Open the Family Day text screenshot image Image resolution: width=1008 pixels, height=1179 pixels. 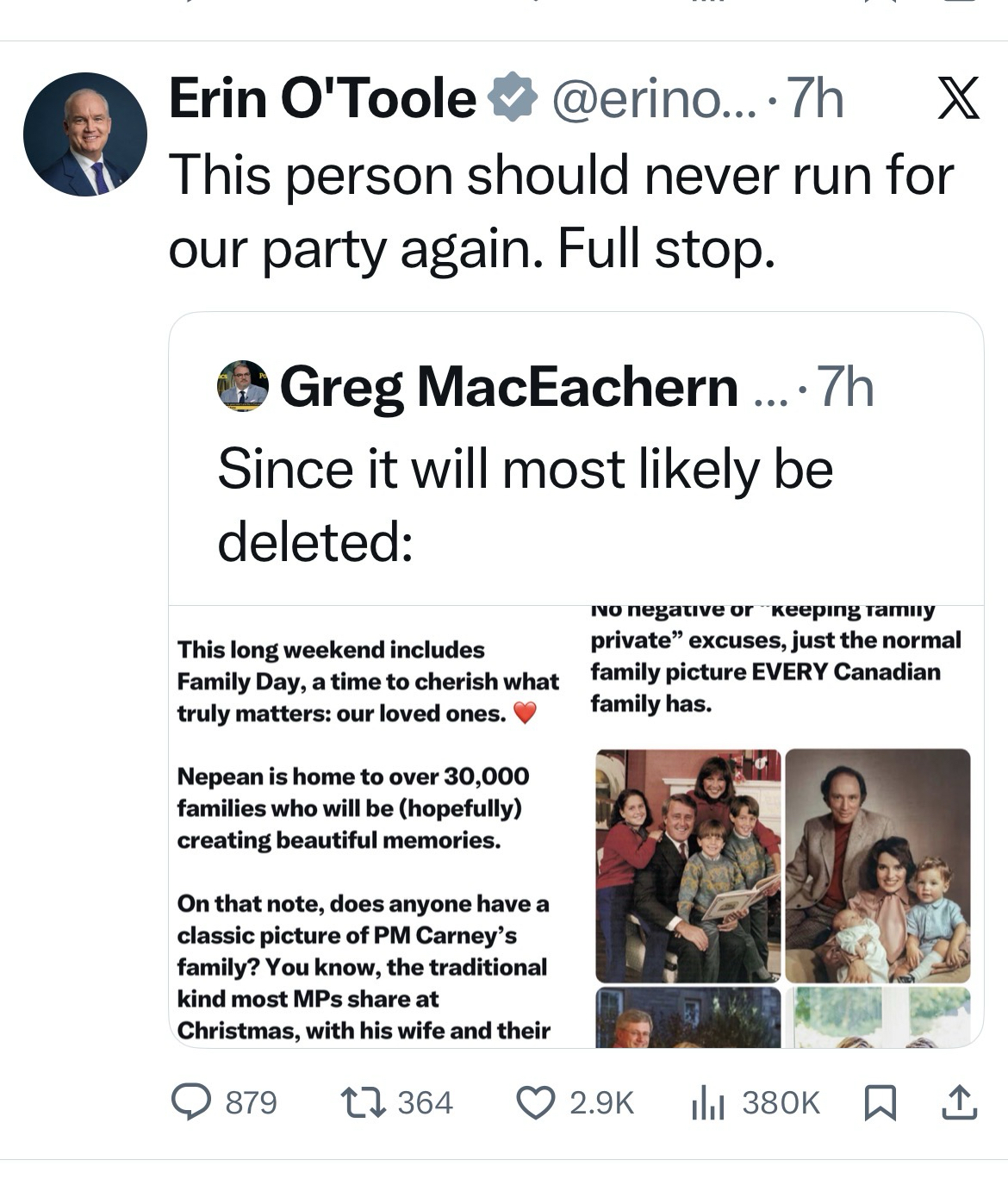point(366,827)
